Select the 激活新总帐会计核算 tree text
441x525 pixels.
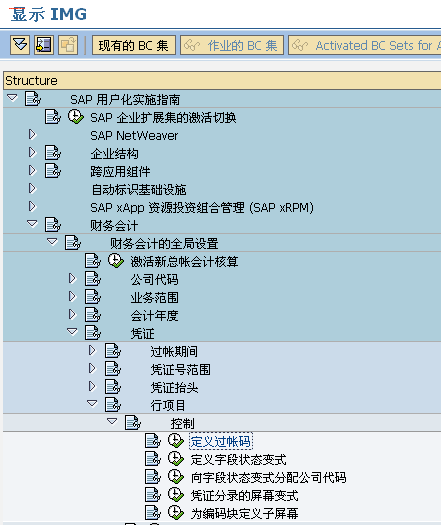(x=184, y=261)
